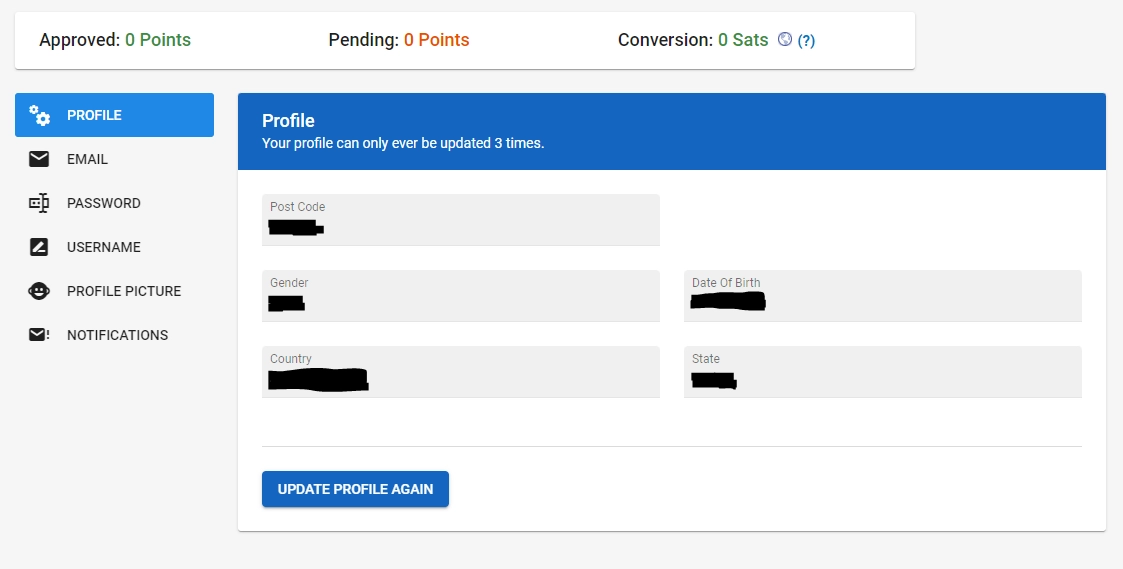Click the Approved 0 Points balance

coord(115,40)
